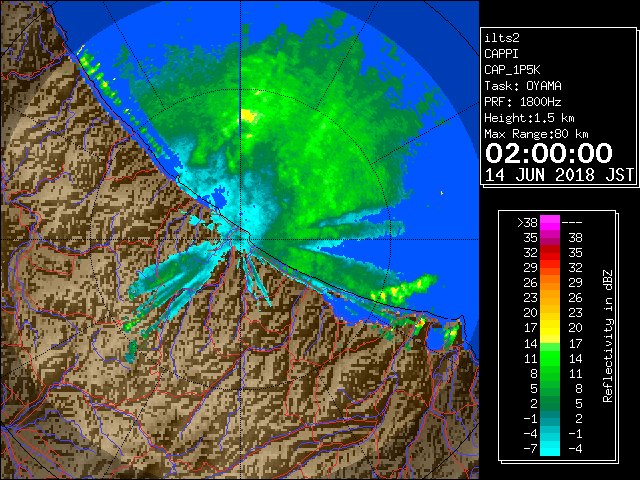Viewport: 640px width, 480px height.
Task: Select the "Task: OYAMA" line
Action: (523, 86)
